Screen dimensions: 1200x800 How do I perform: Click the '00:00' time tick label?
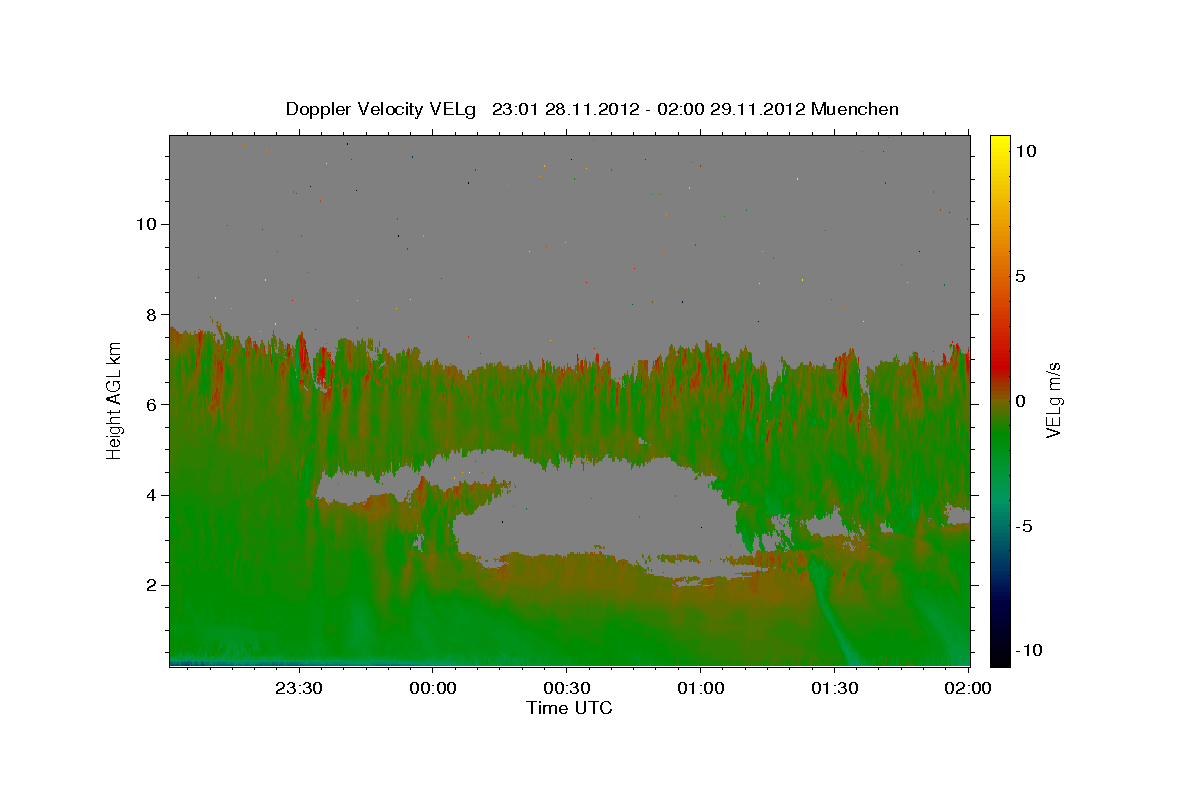tap(433, 688)
